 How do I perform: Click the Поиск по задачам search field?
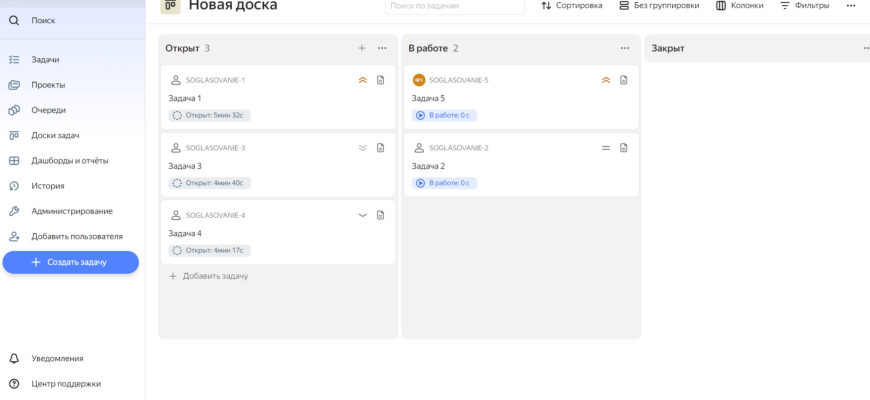click(454, 7)
